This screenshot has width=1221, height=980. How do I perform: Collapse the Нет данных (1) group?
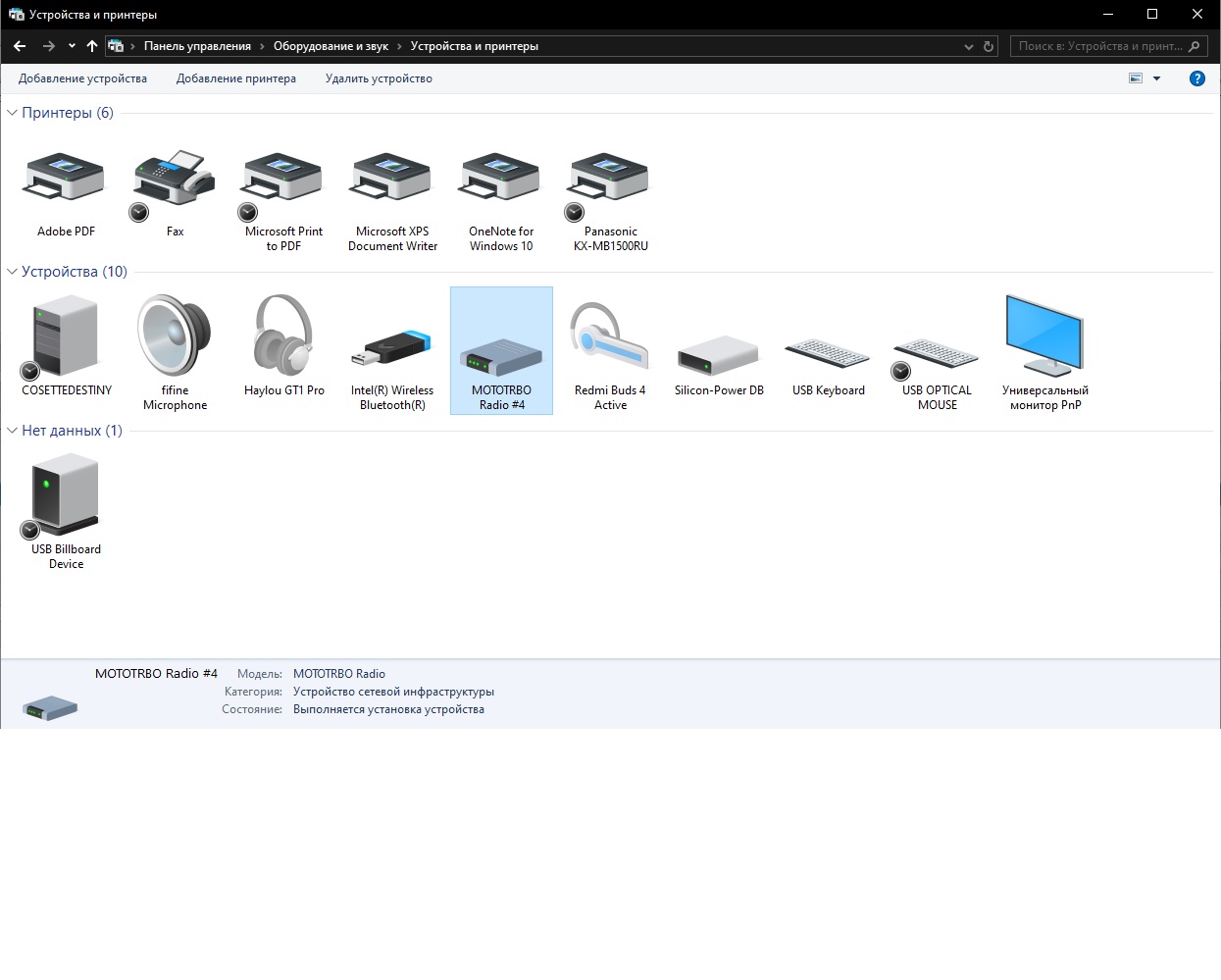[x=12, y=431]
